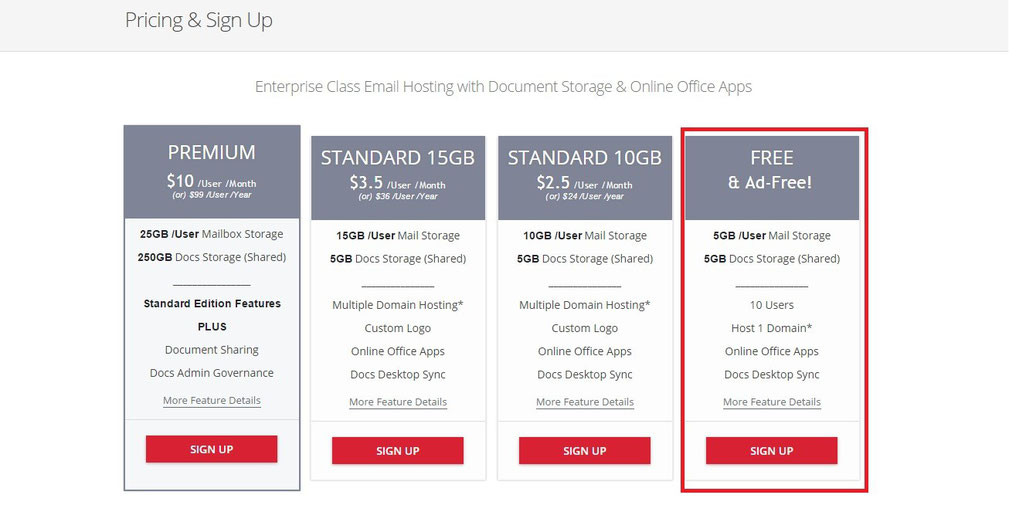Viewport: 1009px width, 522px height.
Task: Open More Feature Details for Premium plan
Action: pyautogui.click(x=212, y=400)
